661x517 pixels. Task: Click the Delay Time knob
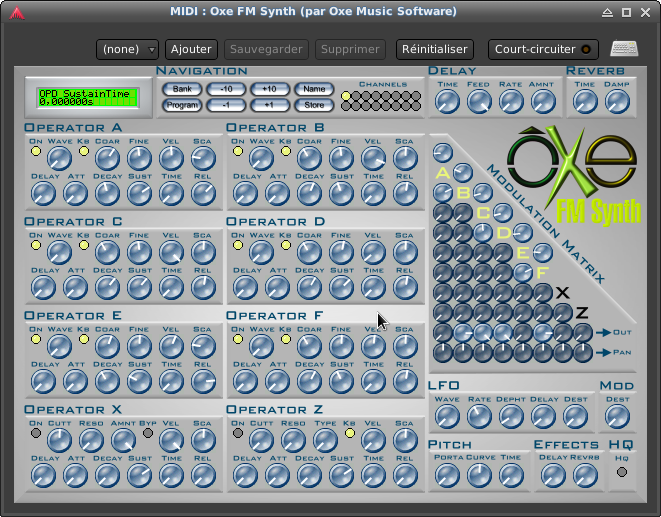[x=447, y=102]
